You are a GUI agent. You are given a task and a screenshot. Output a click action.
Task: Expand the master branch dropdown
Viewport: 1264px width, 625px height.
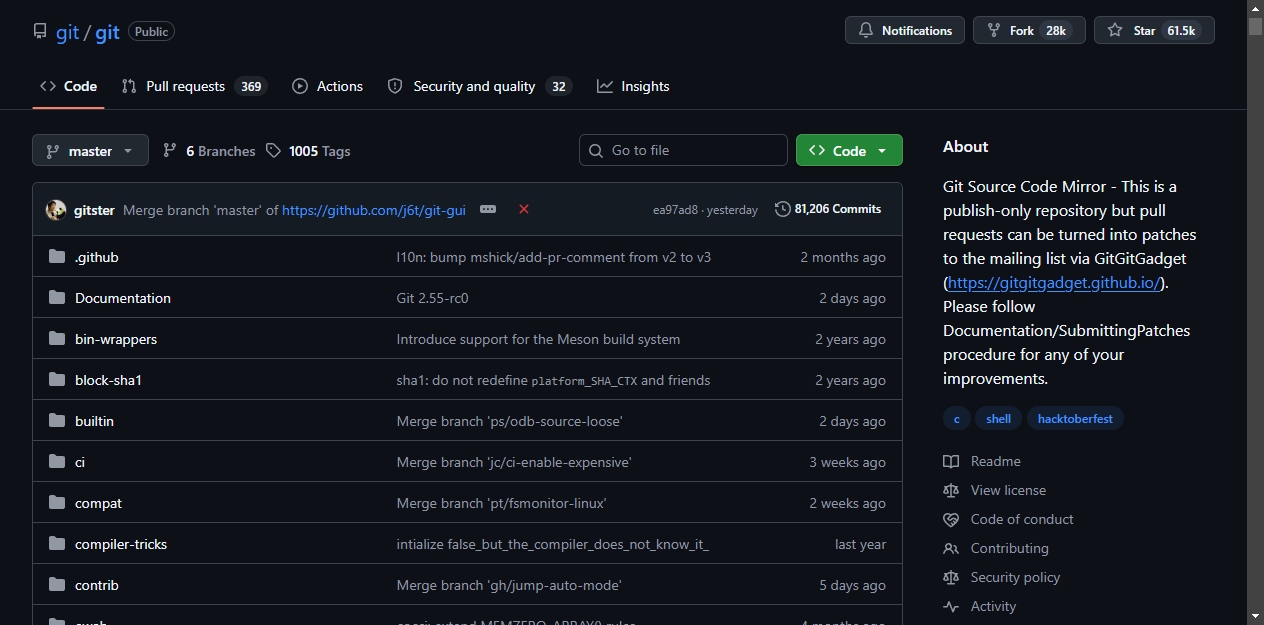click(90, 151)
